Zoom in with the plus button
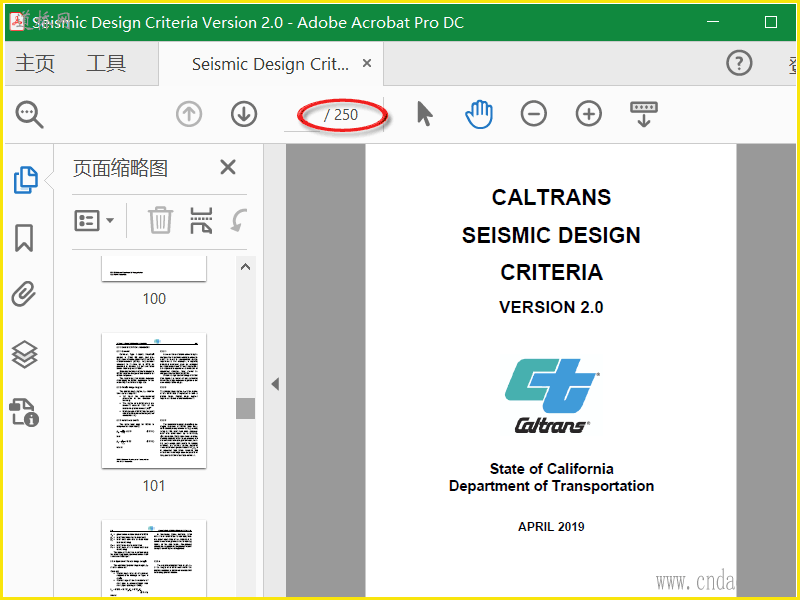This screenshot has width=800, height=600. [589, 114]
